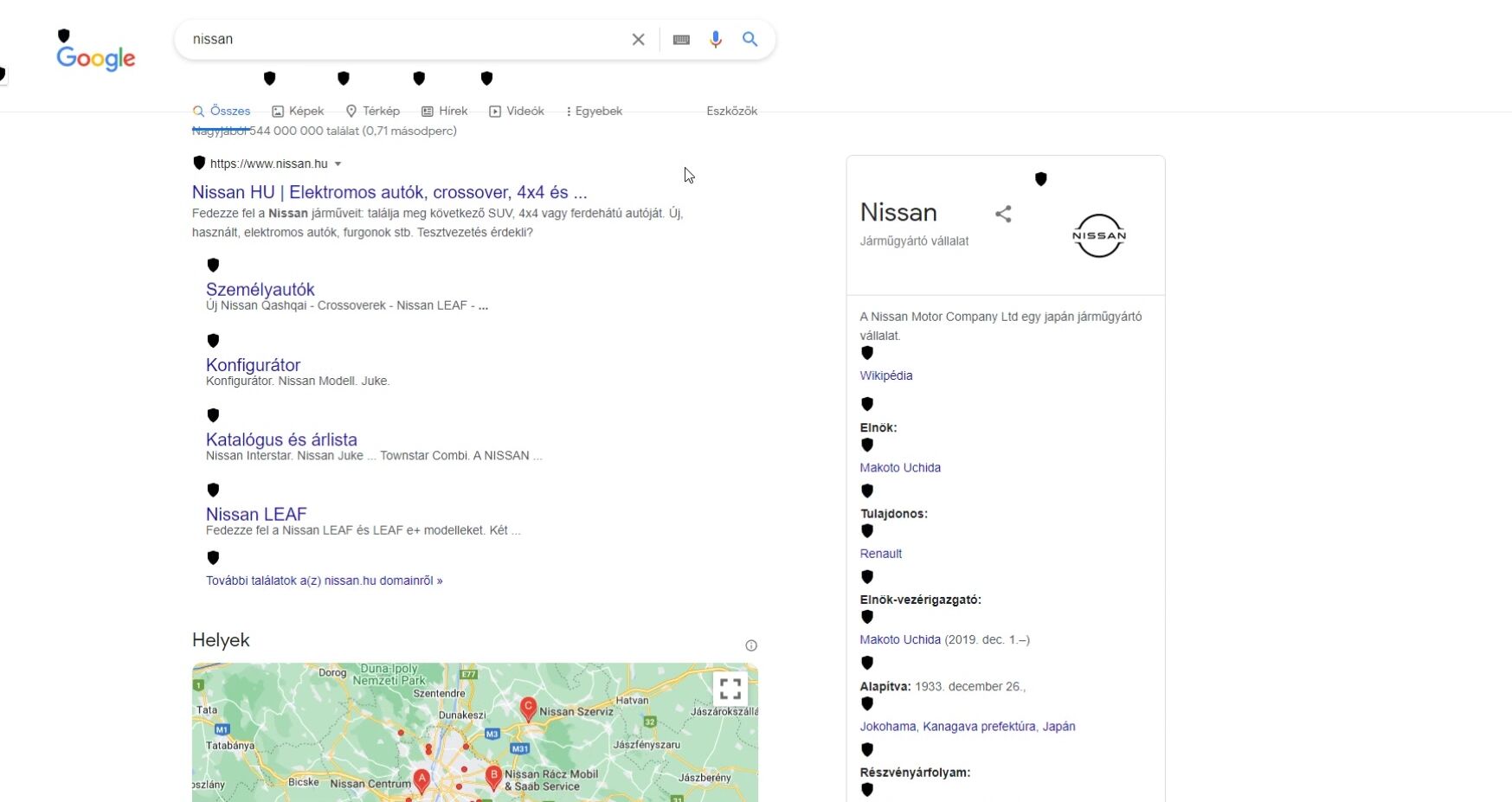Viewport: 1512px width, 802px height.
Task: Open the Kanagava prefektúra link
Action: point(979,727)
